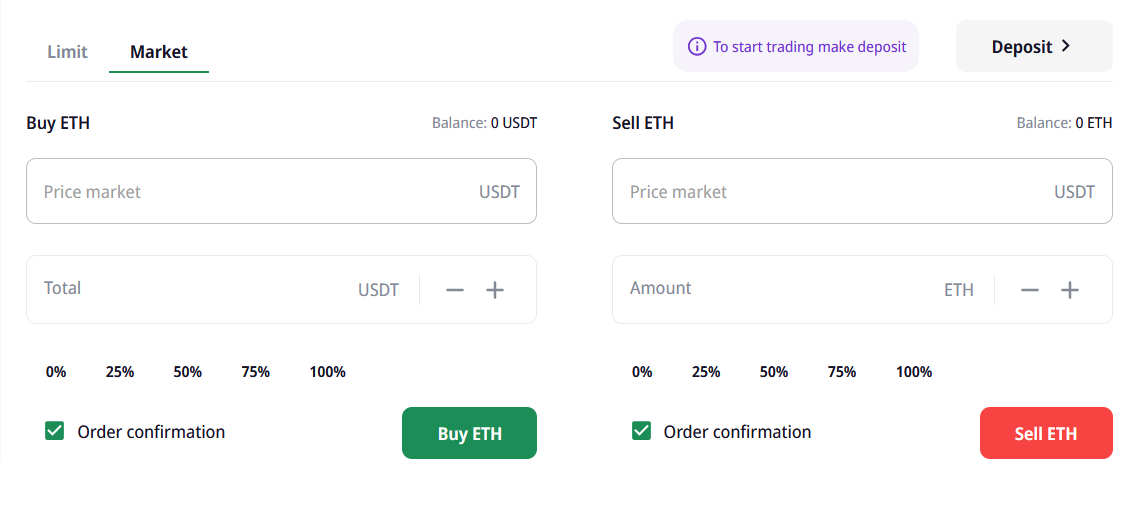
Task: Uncheck Order confirmation under Buy ETH
Action: [x=55, y=431]
